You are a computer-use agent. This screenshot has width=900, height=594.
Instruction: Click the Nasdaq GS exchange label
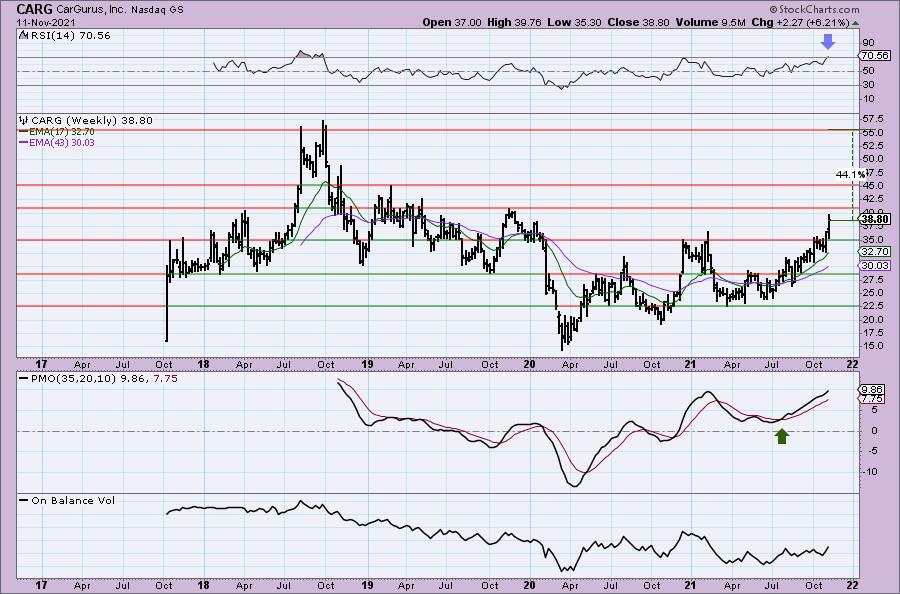[x=157, y=10]
